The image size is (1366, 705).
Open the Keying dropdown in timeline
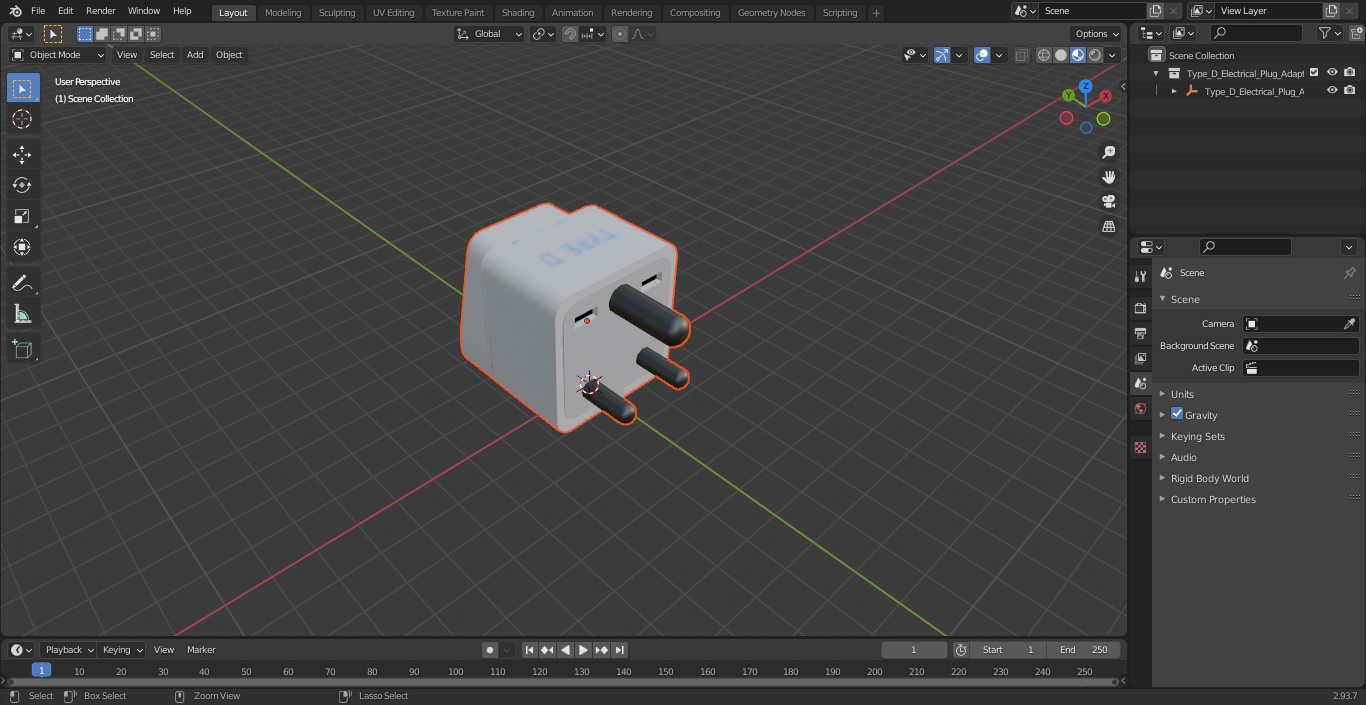pos(122,650)
